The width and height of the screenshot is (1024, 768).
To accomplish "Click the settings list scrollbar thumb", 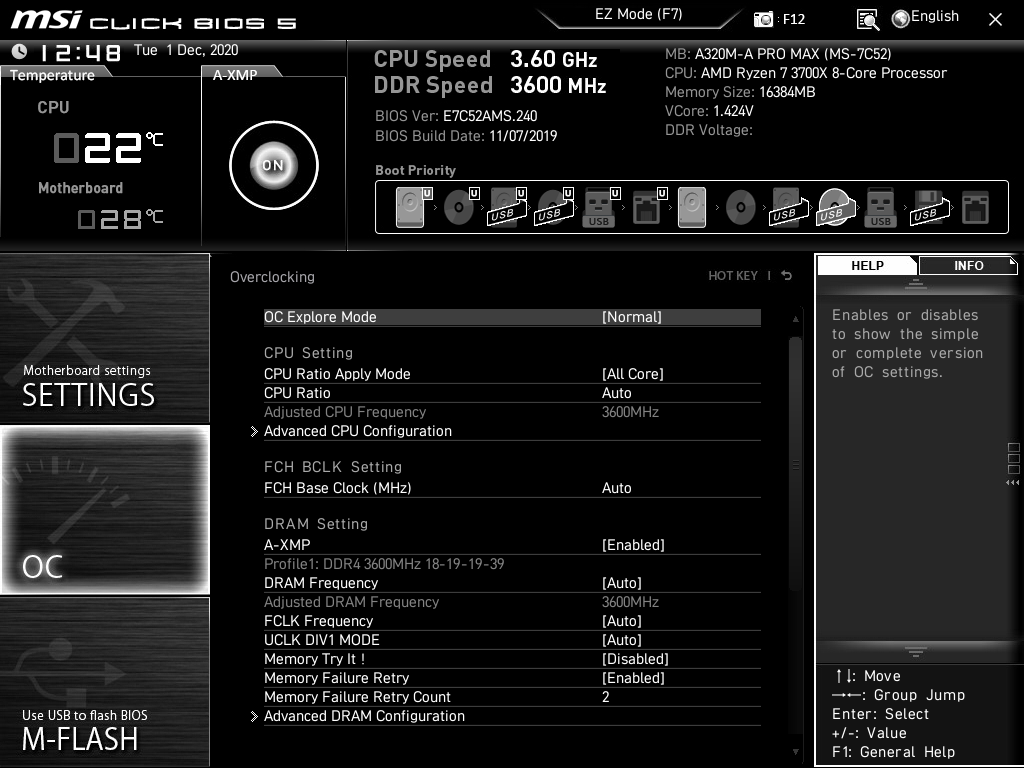I will coord(795,464).
